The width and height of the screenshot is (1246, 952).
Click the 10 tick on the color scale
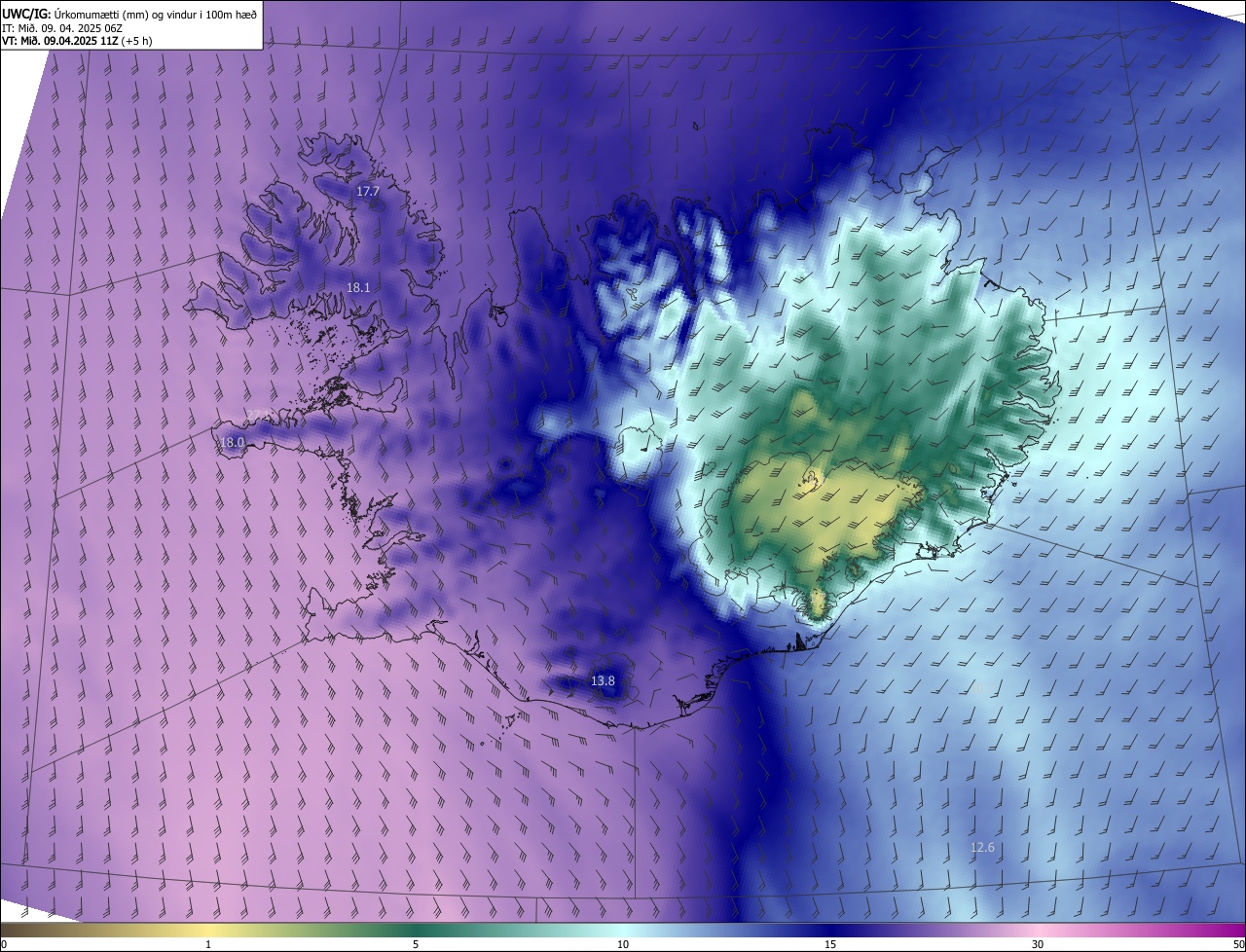(x=623, y=944)
